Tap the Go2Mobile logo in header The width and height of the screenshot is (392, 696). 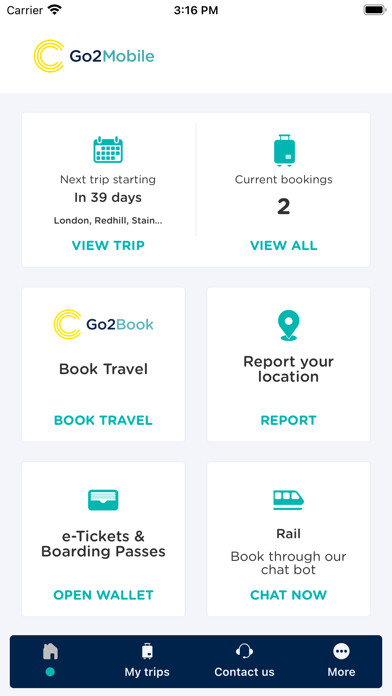(94, 56)
